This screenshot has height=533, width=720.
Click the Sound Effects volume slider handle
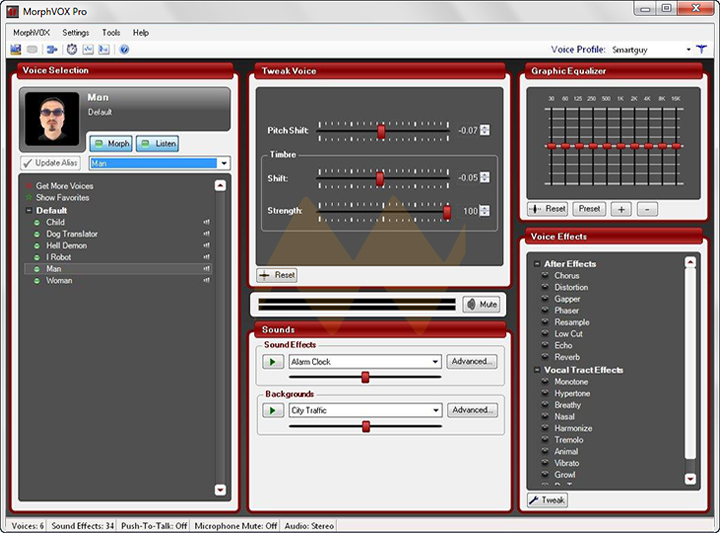tap(365, 377)
